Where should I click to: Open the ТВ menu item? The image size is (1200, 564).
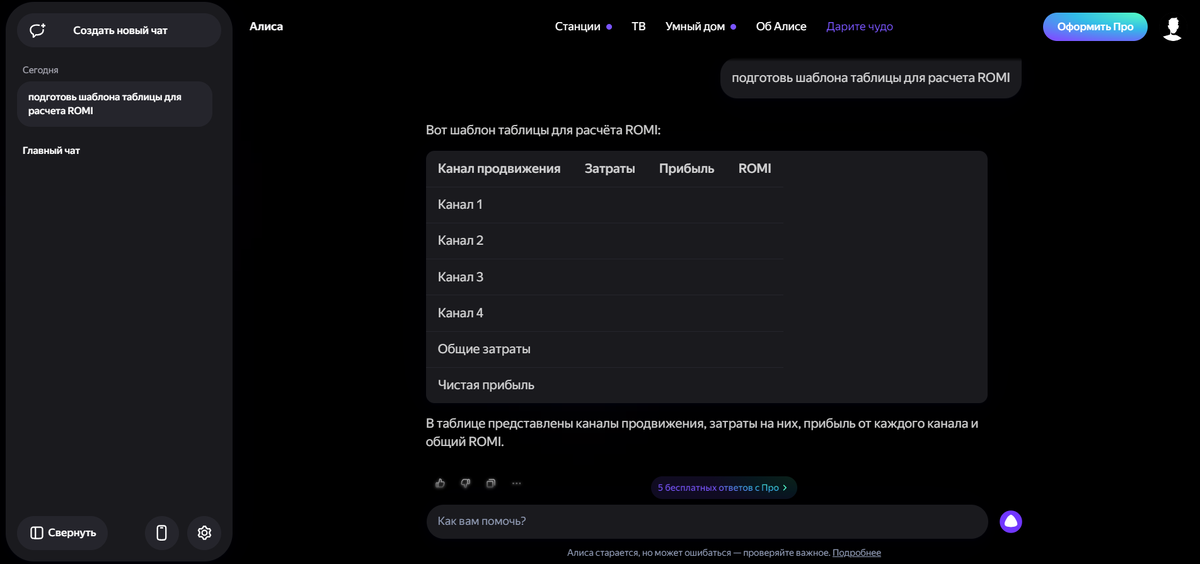(x=639, y=27)
